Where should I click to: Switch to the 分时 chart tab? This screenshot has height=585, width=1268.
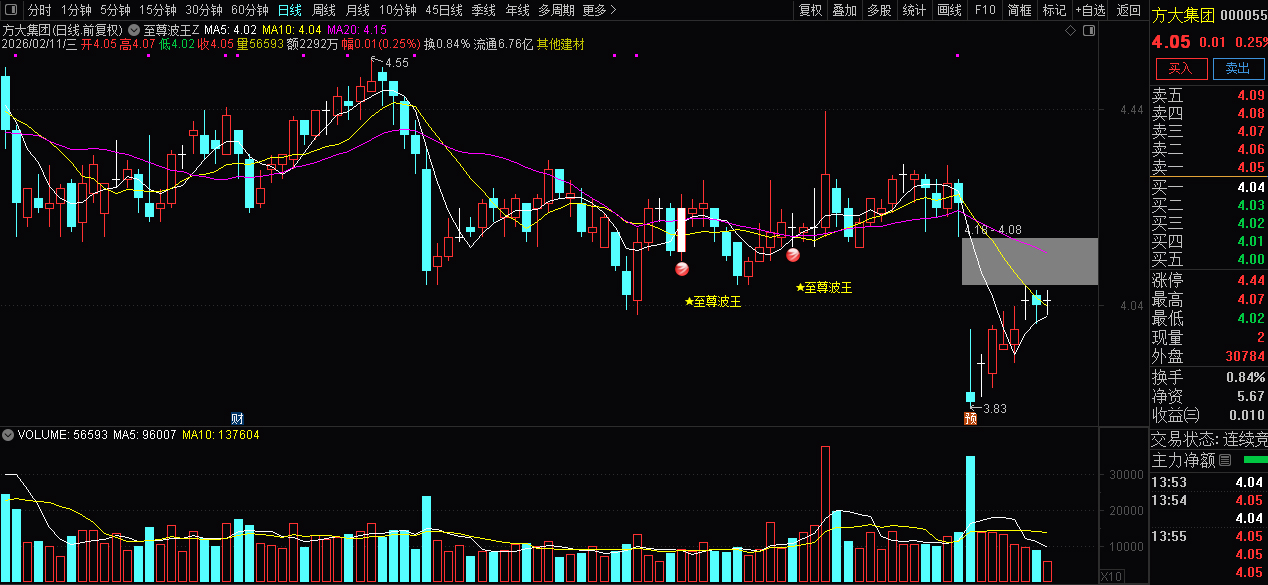click(39, 10)
